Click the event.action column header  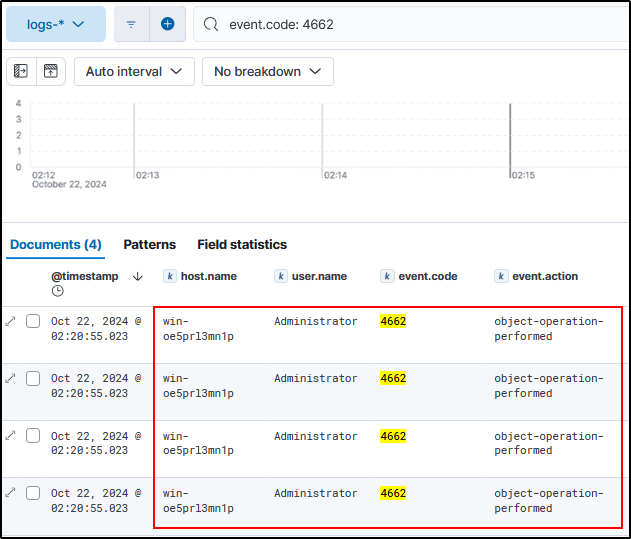pos(544,276)
